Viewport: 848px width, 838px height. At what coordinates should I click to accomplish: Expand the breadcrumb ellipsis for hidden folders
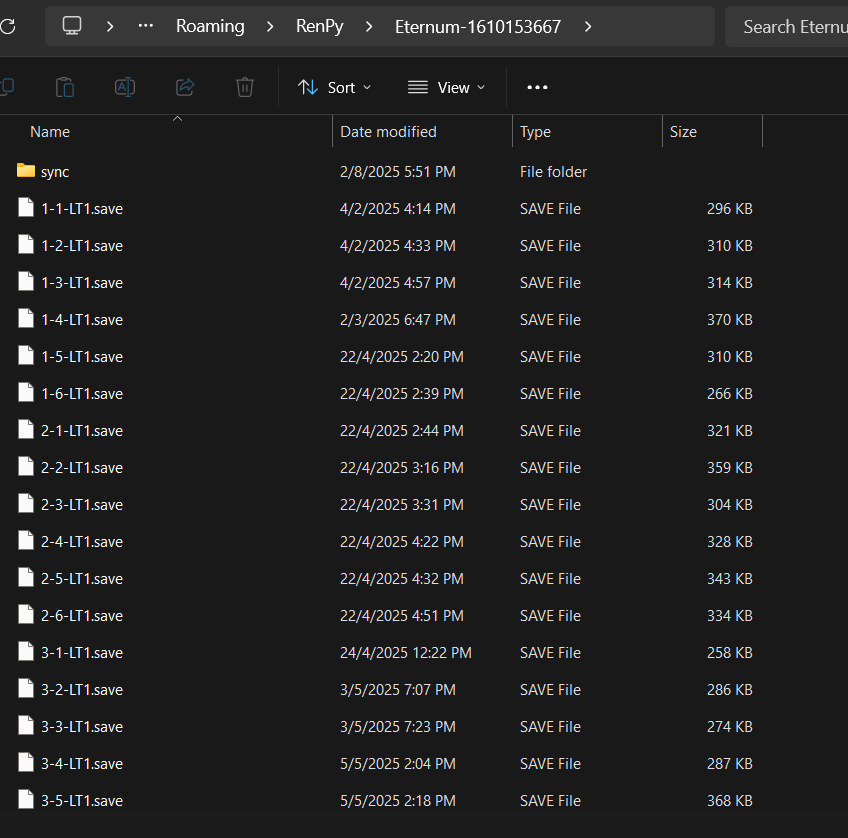pos(146,27)
